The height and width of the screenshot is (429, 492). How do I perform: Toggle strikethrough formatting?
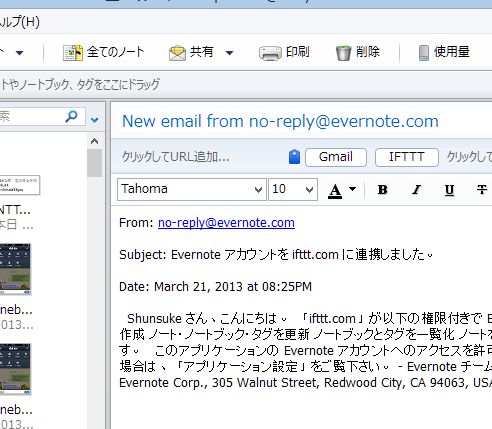[482, 190]
